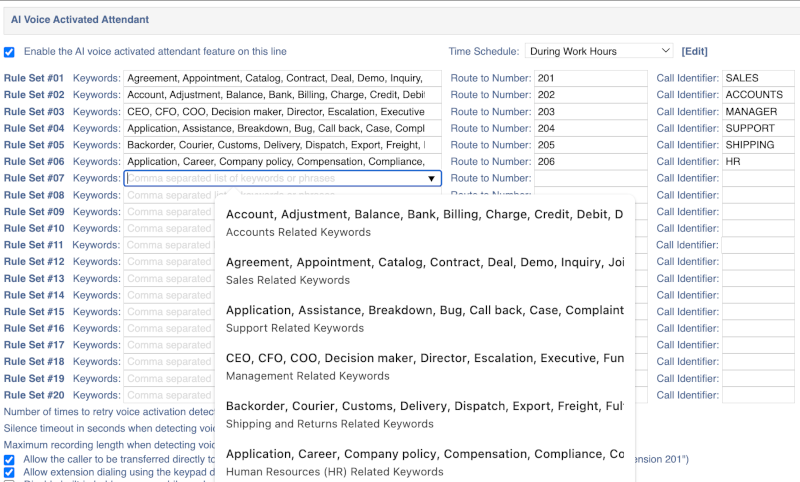Click Call Identifier field containing MANAGER

click(758, 112)
